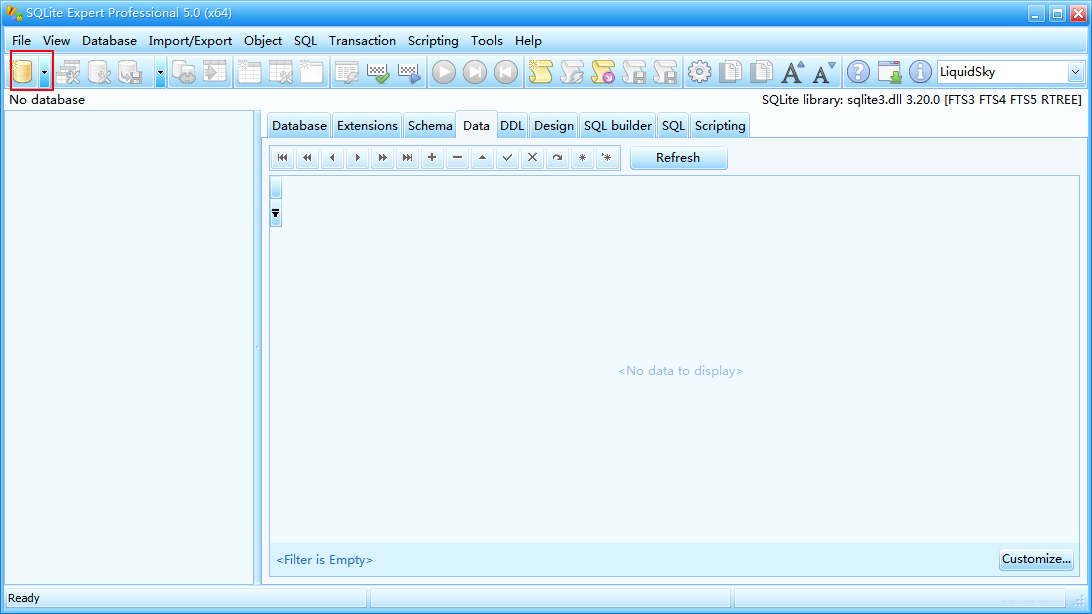Click the second save script as icon
The image size is (1092, 614).
[666, 72]
